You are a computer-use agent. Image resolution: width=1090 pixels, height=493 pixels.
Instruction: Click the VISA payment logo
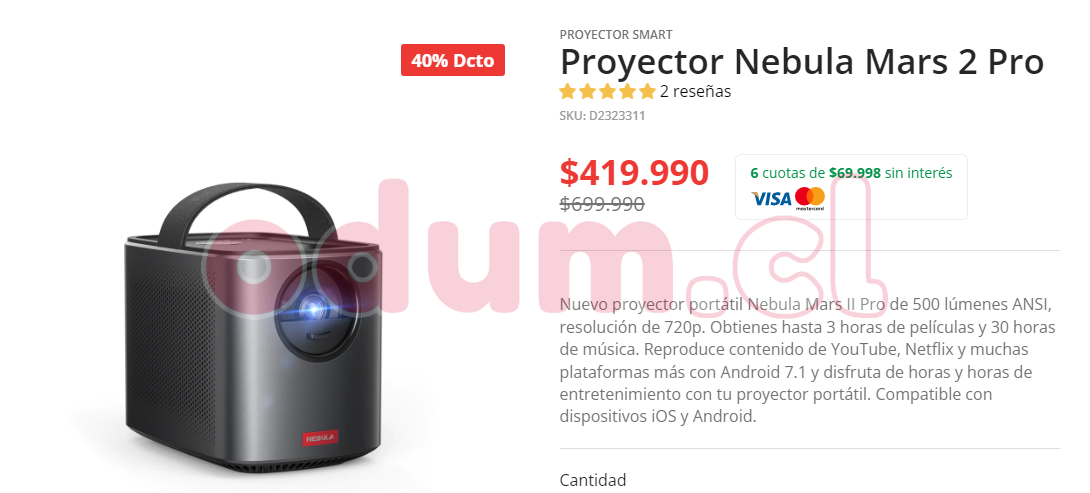click(x=771, y=200)
